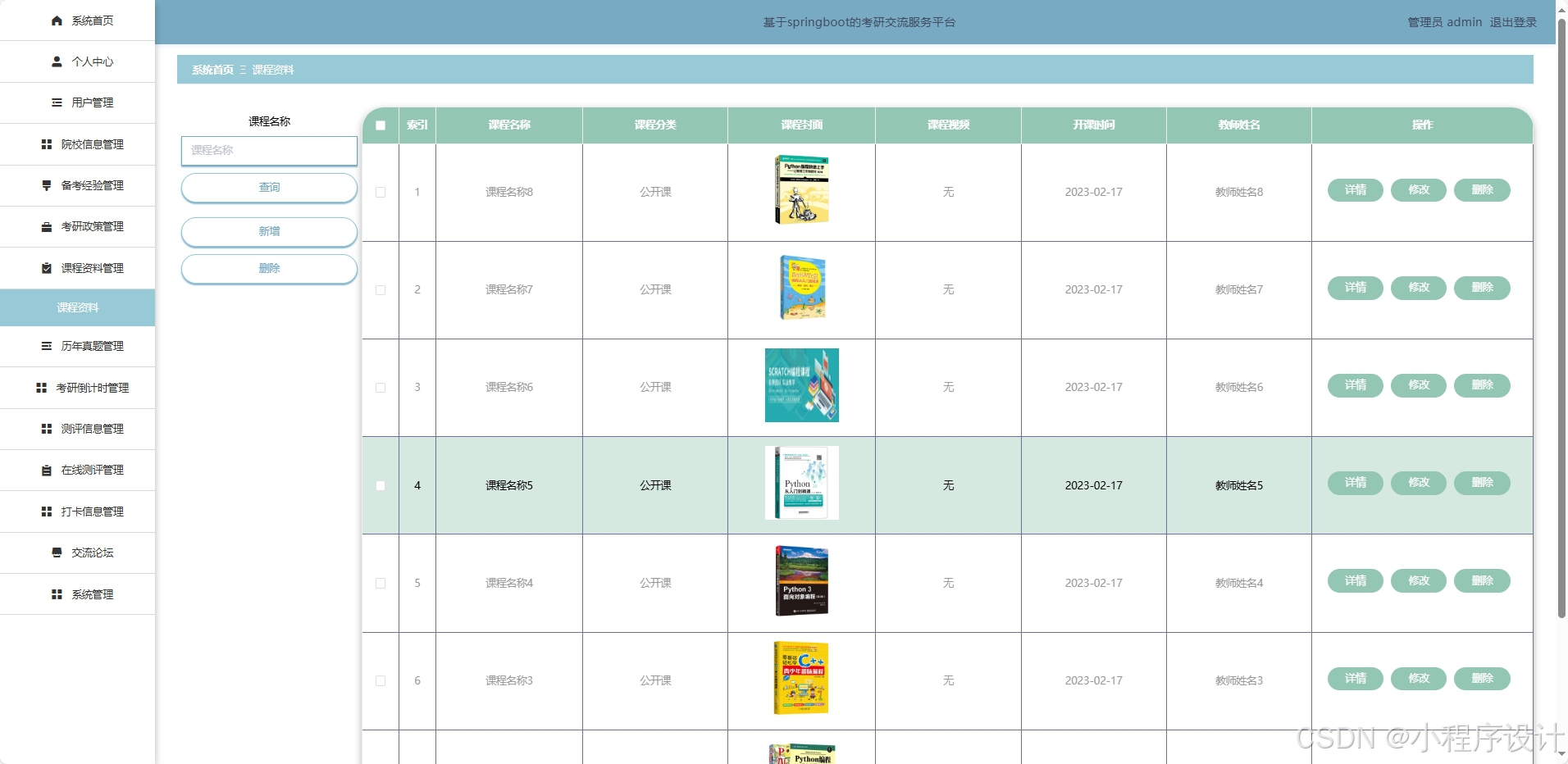Check the checkbox for row 课程名称8

point(381,193)
